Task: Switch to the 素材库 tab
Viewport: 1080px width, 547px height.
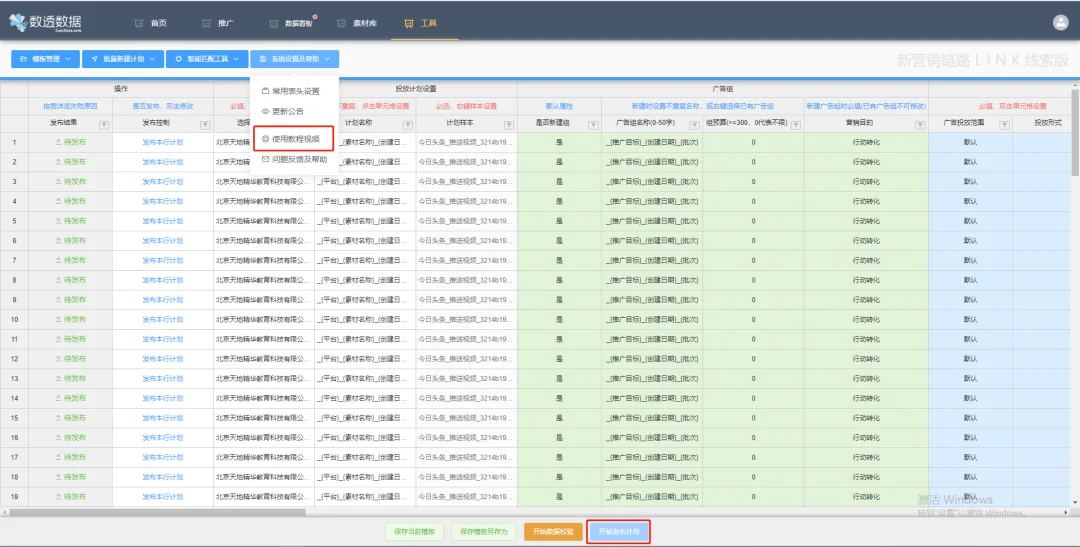Action: pyautogui.click(x=357, y=23)
